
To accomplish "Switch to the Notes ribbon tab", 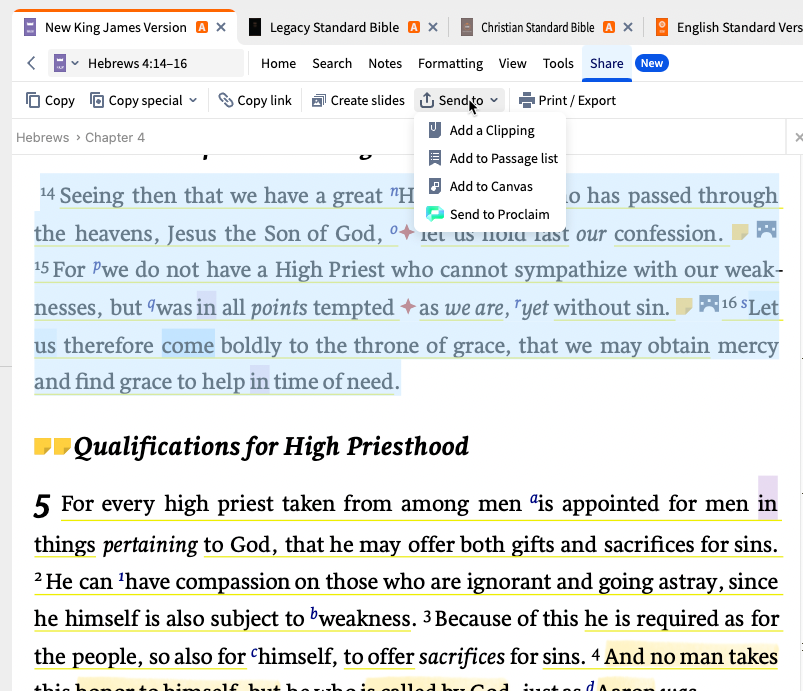I will point(385,64).
